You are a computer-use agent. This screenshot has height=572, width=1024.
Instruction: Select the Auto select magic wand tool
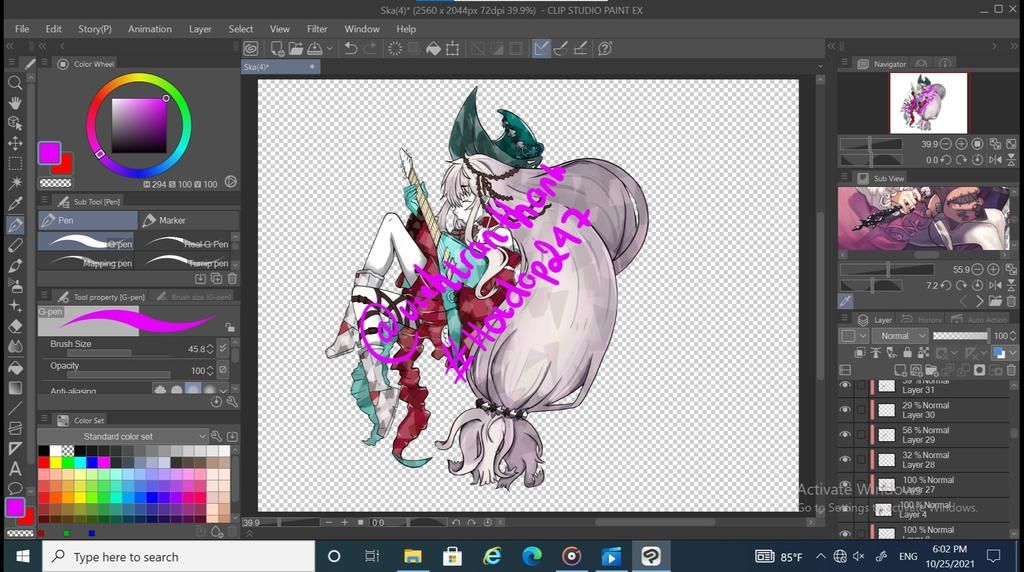coord(14,183)
